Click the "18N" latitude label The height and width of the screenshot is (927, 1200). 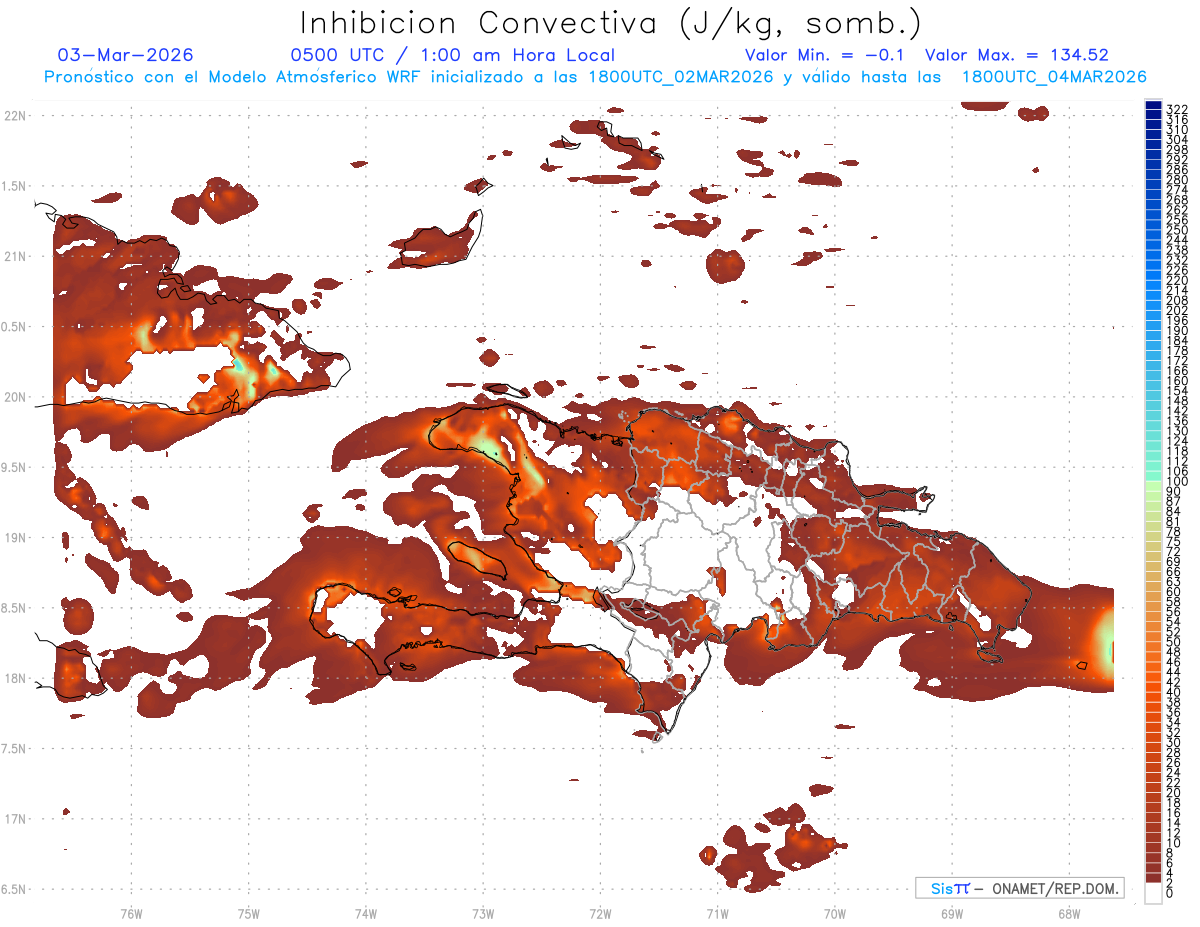(16, 678)
